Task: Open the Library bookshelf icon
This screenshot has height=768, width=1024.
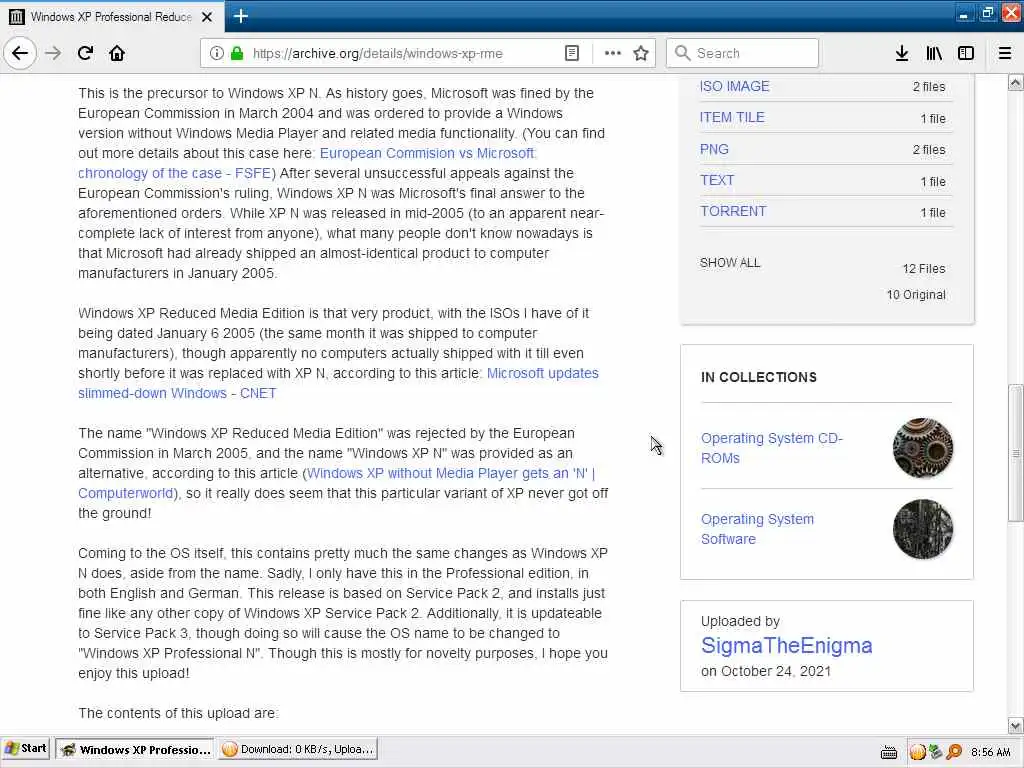Action: pyautogui.click(x=934, y=54)
